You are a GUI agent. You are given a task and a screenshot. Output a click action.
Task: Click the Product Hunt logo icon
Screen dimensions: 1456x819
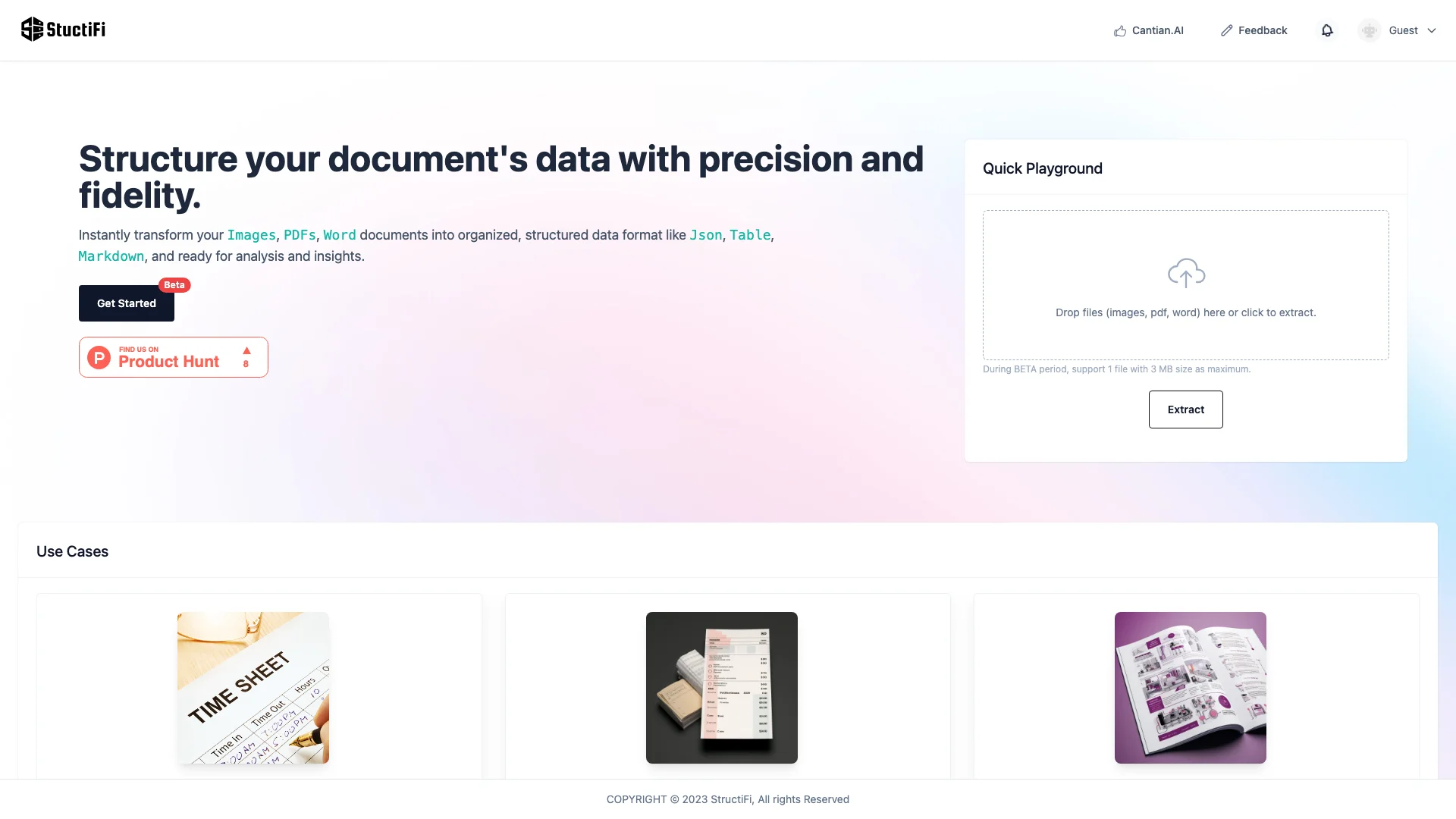[x=98, y=357]
